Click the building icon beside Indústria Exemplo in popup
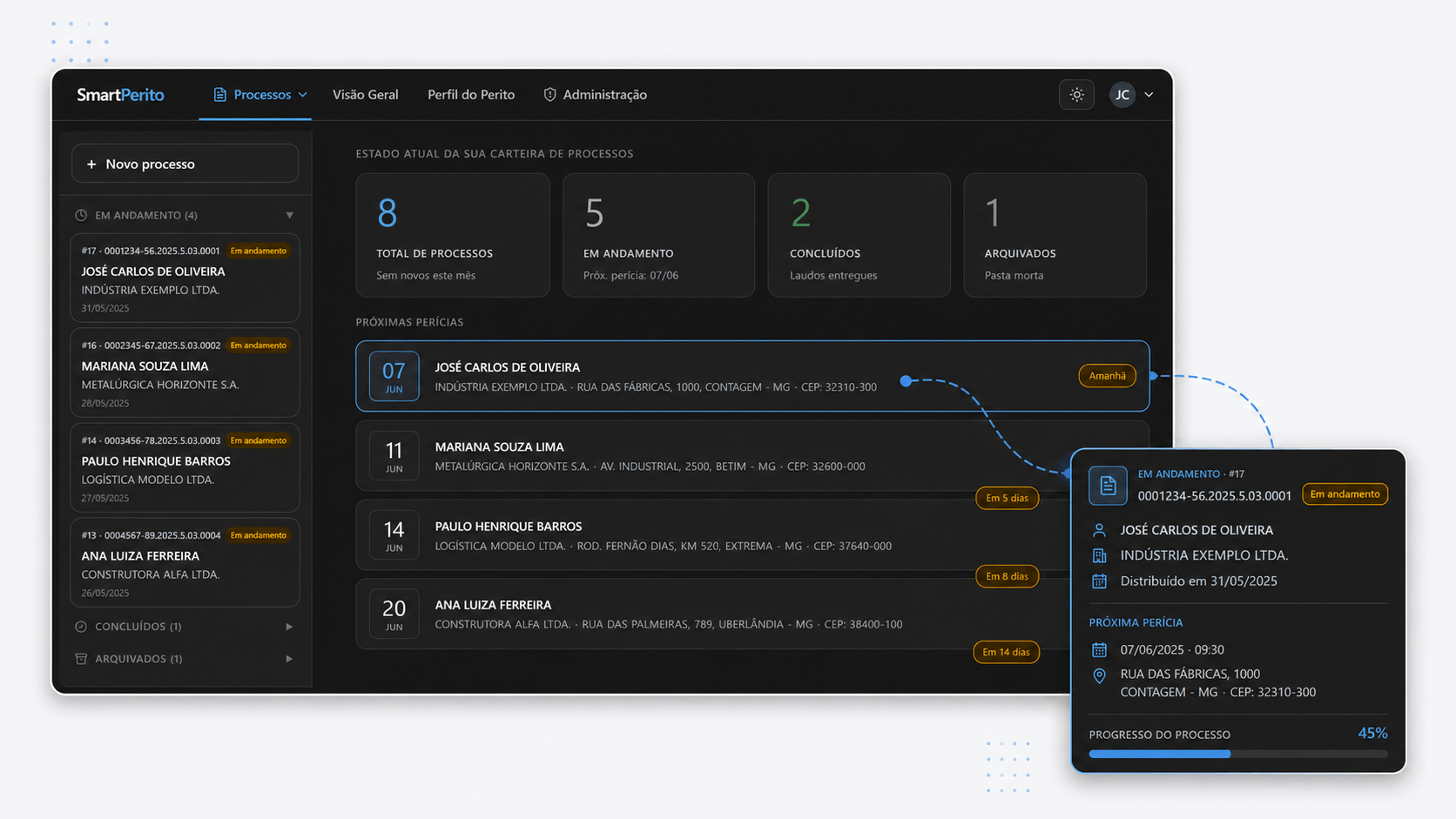Image resolution: width=1456 pixels, height=819 pixels. [1099, 555]
